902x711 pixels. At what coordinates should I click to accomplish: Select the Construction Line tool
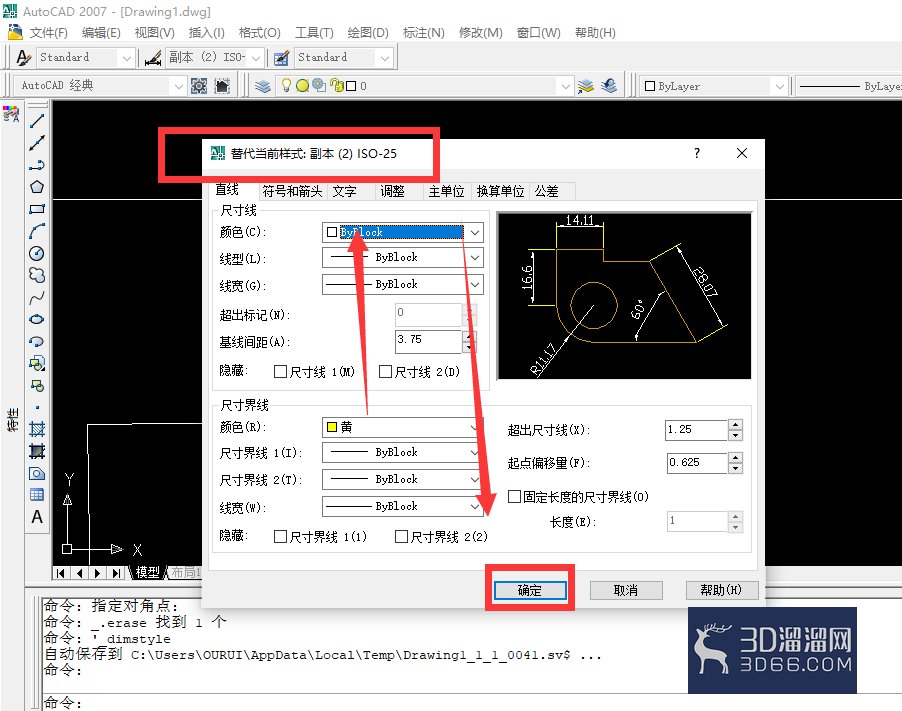pyautogui.click(x=37, y=143)
